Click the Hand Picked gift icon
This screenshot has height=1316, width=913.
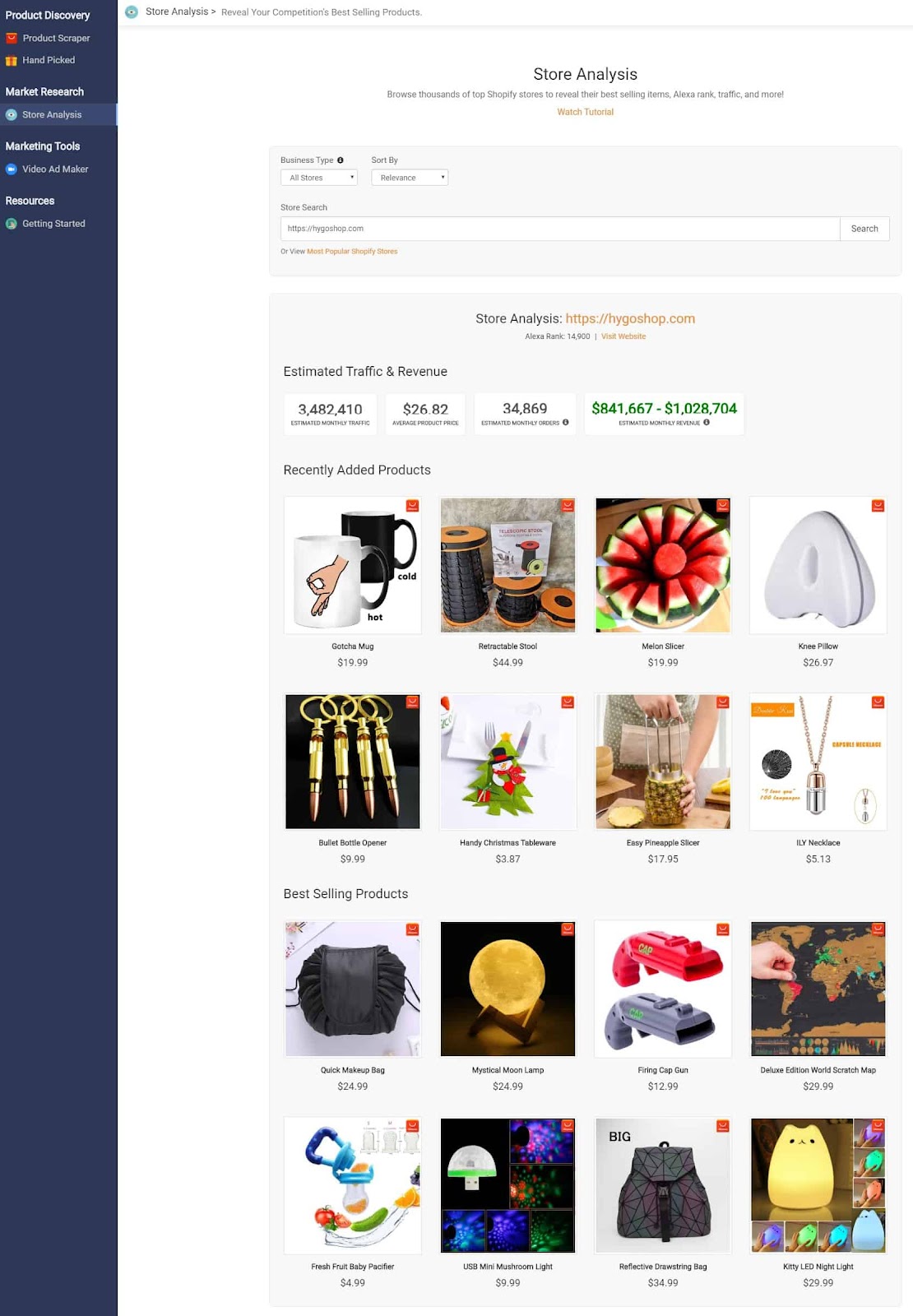pos(12,60)
